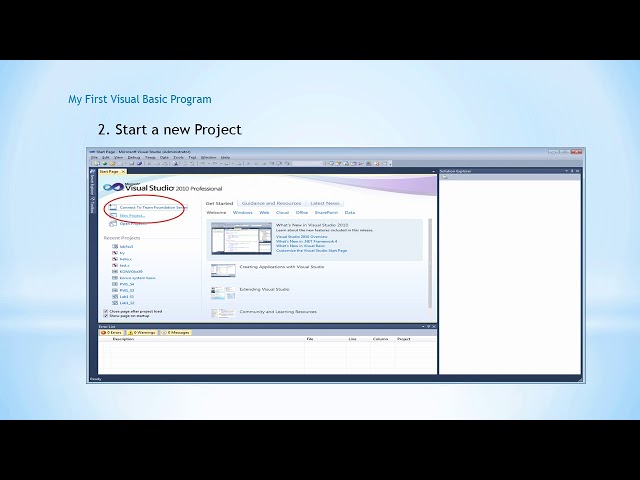Open the Tools menu
This screenshot has height=480, width=640.
coord(178,157)
